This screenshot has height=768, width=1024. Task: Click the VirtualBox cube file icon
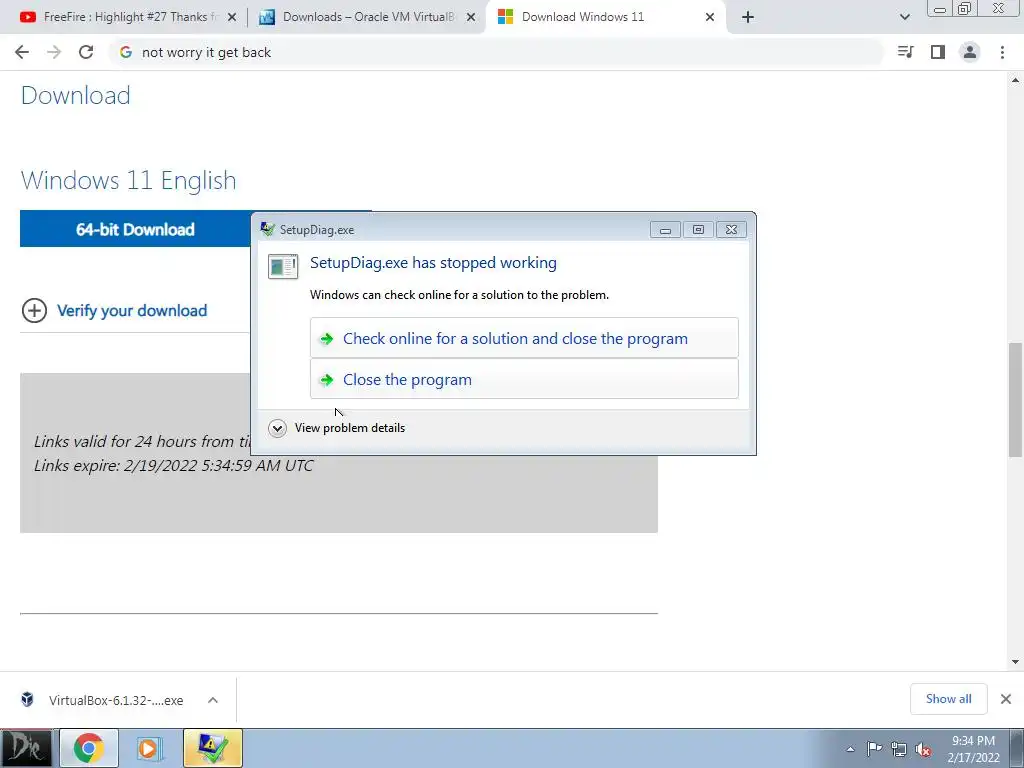pos(27,699)
